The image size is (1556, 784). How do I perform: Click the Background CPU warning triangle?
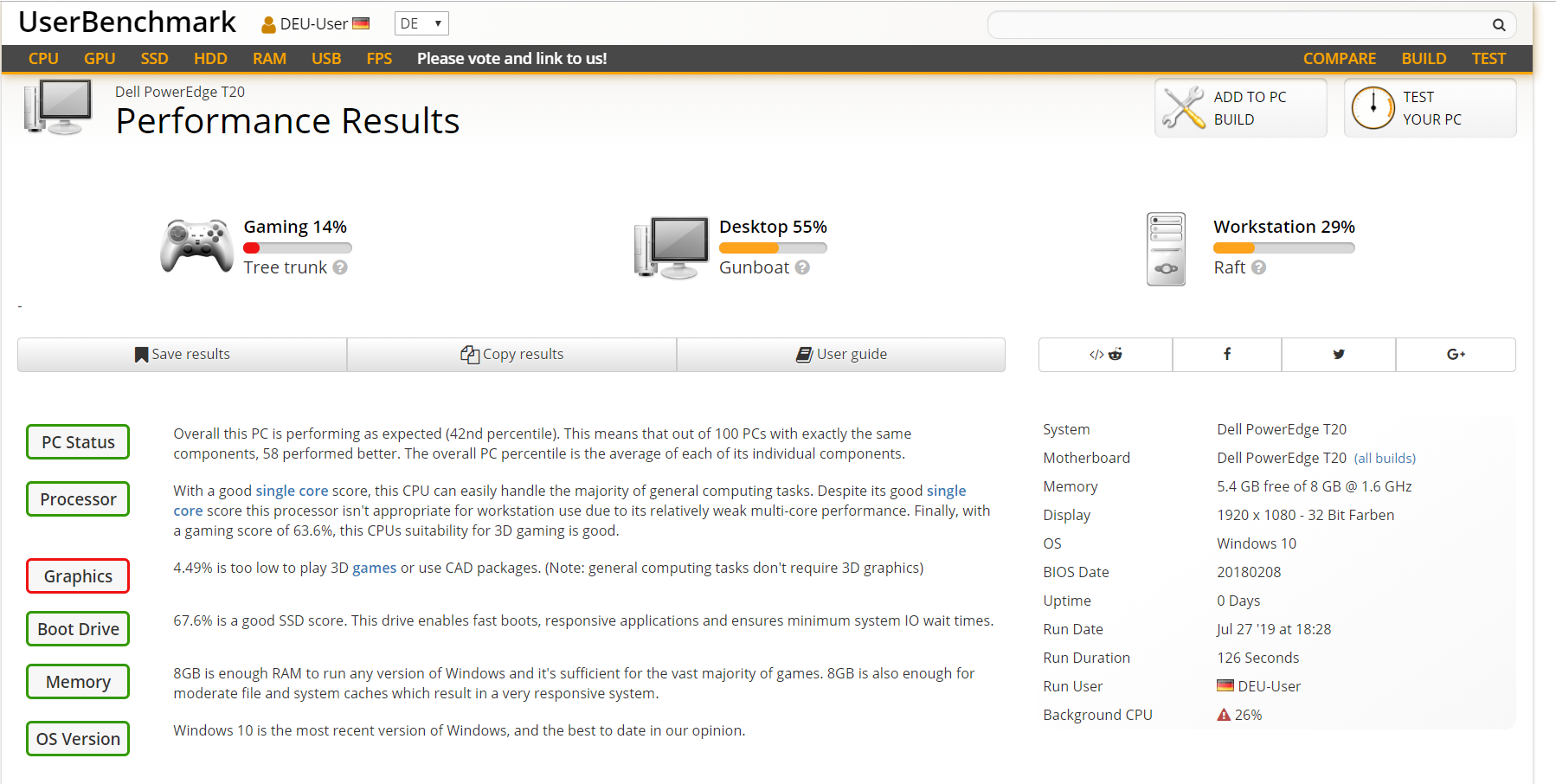click(x=1224, y=715)
